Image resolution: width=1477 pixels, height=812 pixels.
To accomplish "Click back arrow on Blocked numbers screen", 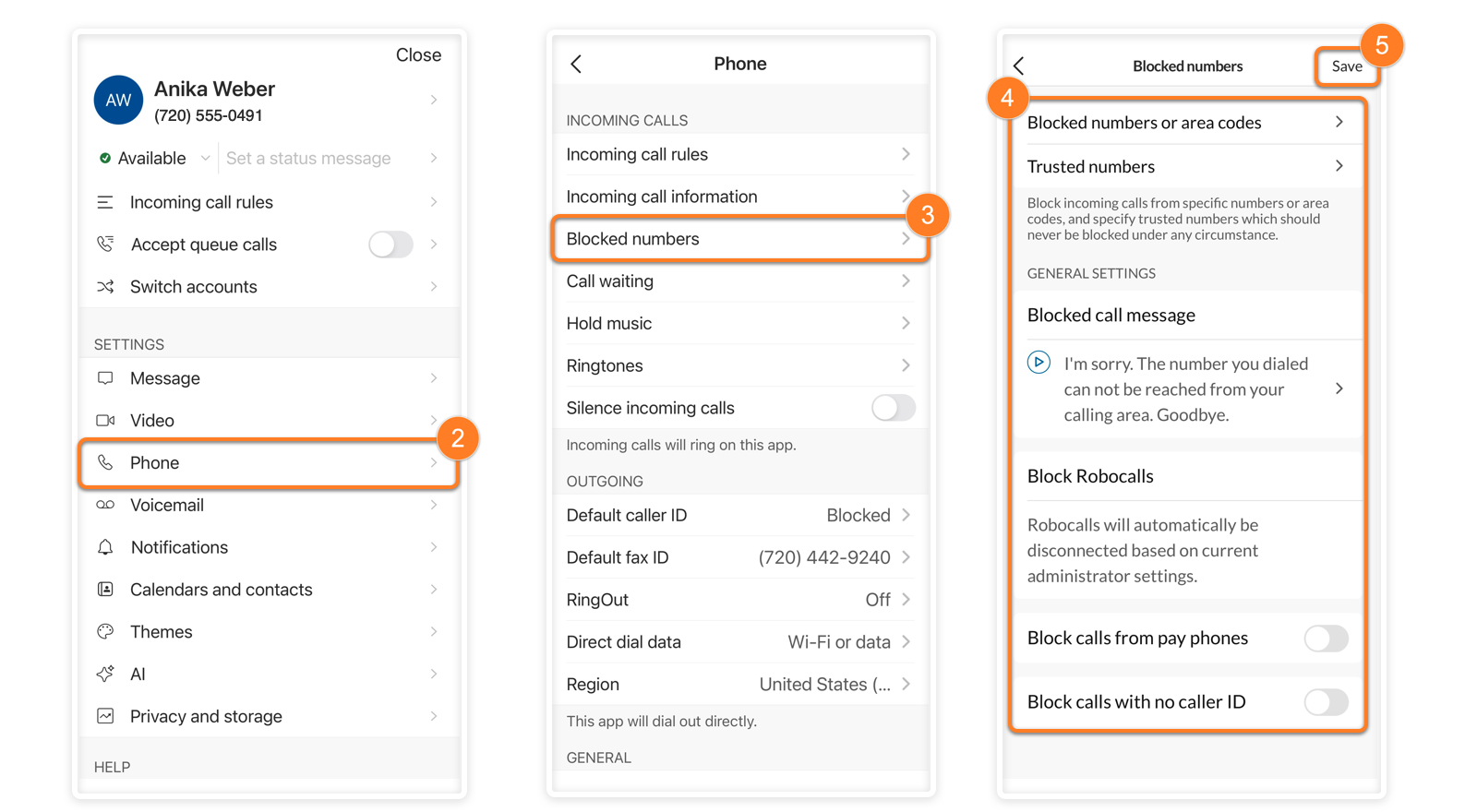I will (x=1019, y=66).
